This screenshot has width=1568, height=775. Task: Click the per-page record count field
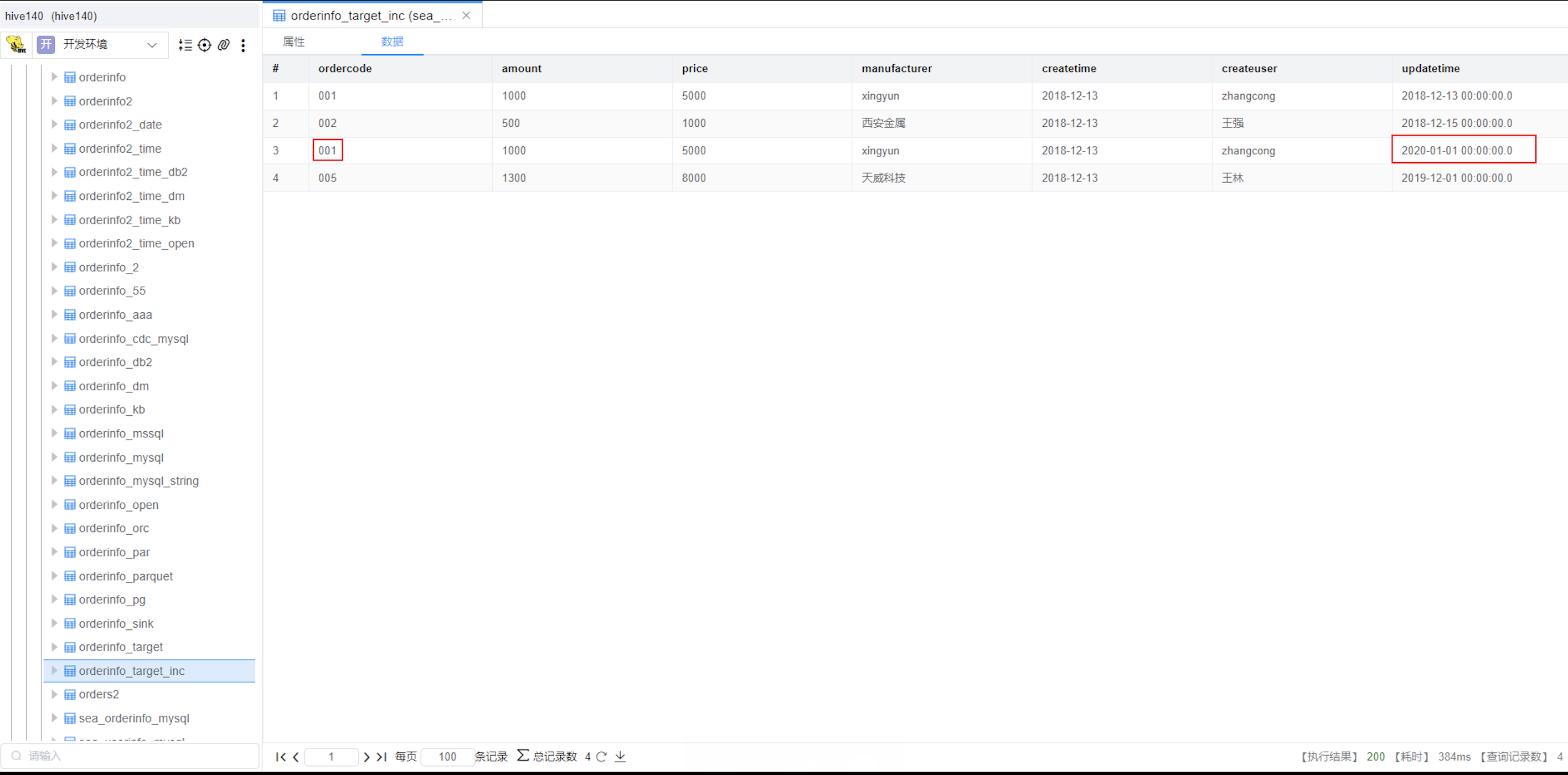(x=447, y=756)
